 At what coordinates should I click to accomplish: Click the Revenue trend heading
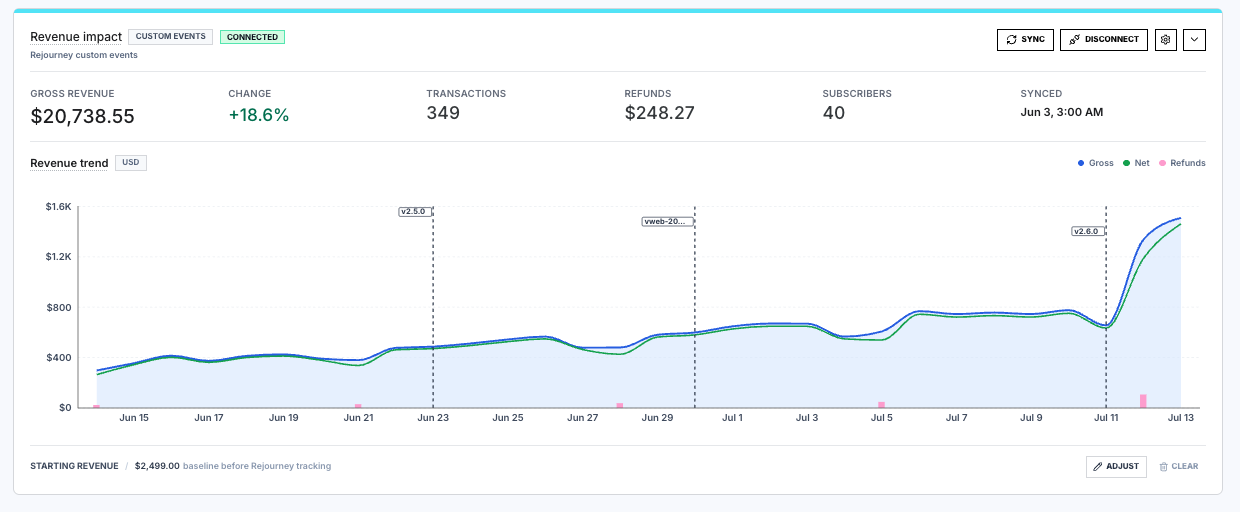(69, 163)
